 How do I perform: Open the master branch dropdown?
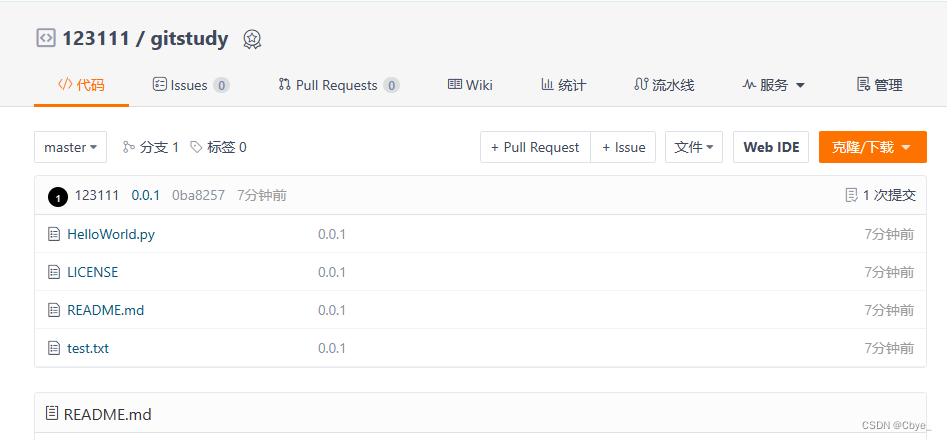(71, 147)
